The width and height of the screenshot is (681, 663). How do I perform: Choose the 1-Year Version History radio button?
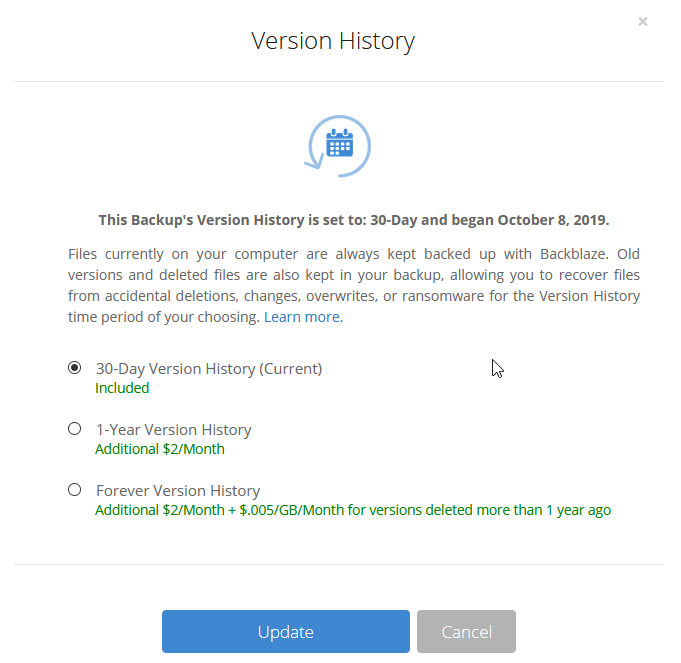coord(75,429)
